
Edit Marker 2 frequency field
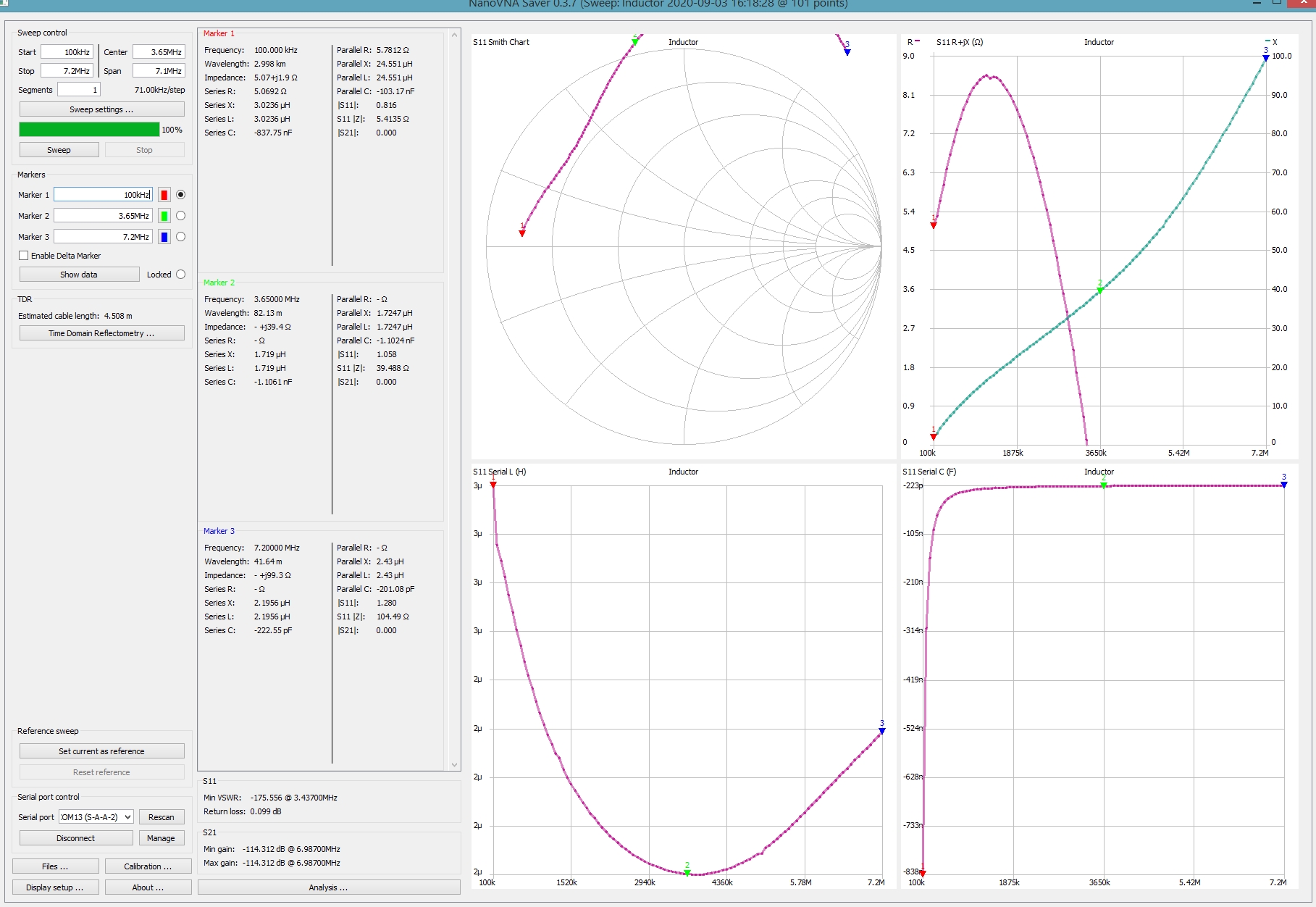coord(103,216)
